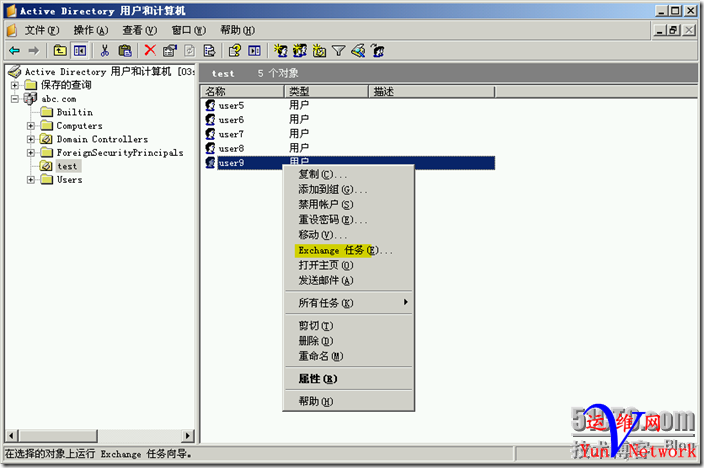Click the Cut scissors icon
Screen dimensions: 704x468
[105, 51]
